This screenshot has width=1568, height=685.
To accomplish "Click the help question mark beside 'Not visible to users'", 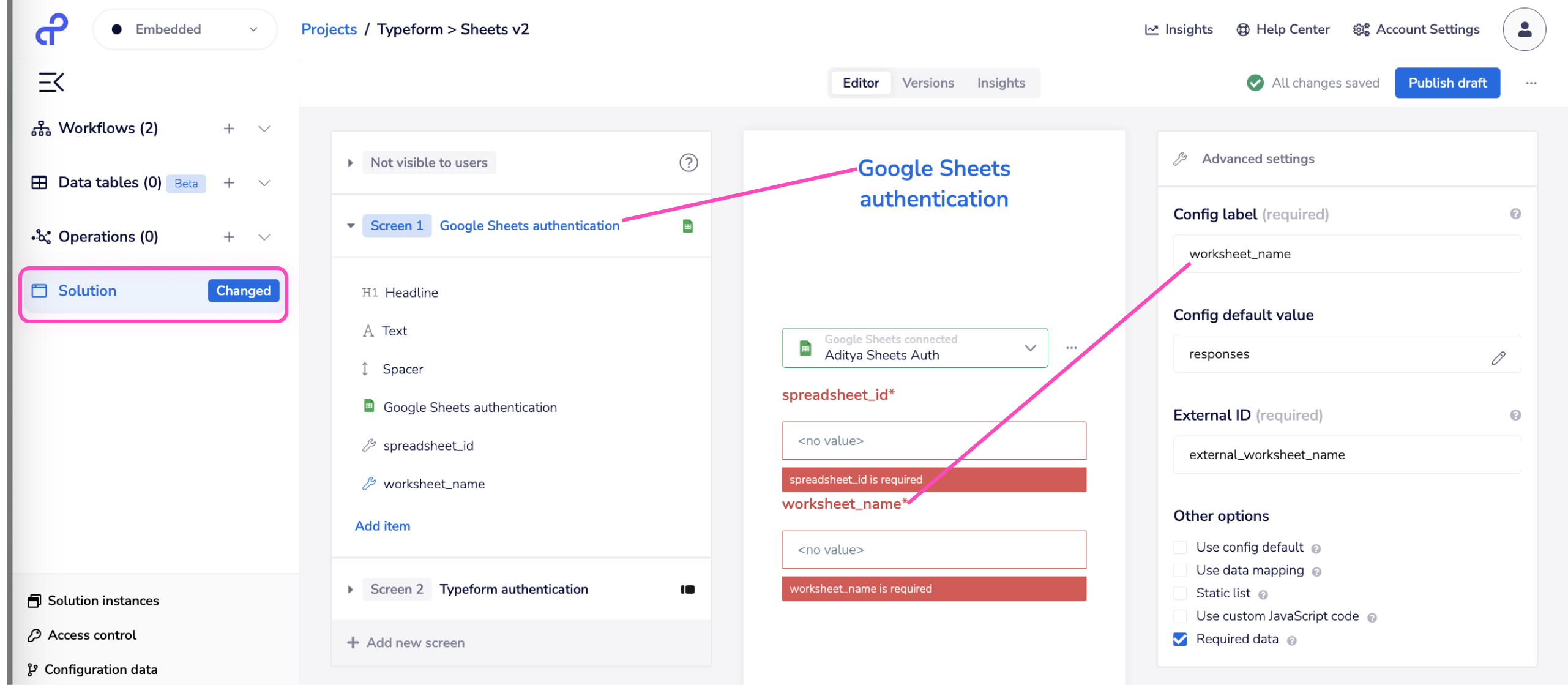I will (688, 163).
